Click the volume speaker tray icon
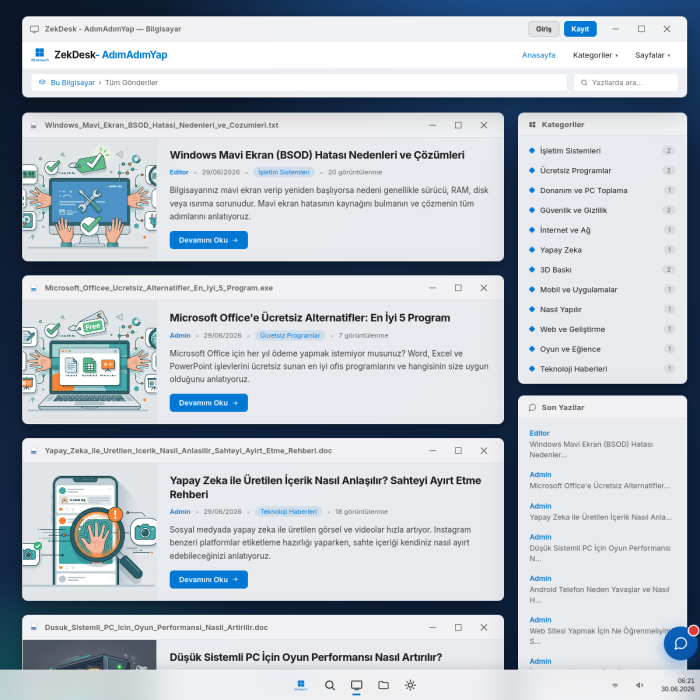This screenshot has width=700, height=700. tap(639, 685)
